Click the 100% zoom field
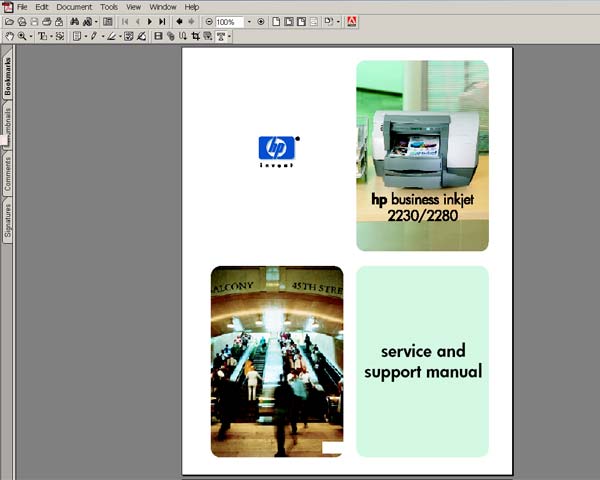Viewport: 600px width, 480px height. [229, 22]
